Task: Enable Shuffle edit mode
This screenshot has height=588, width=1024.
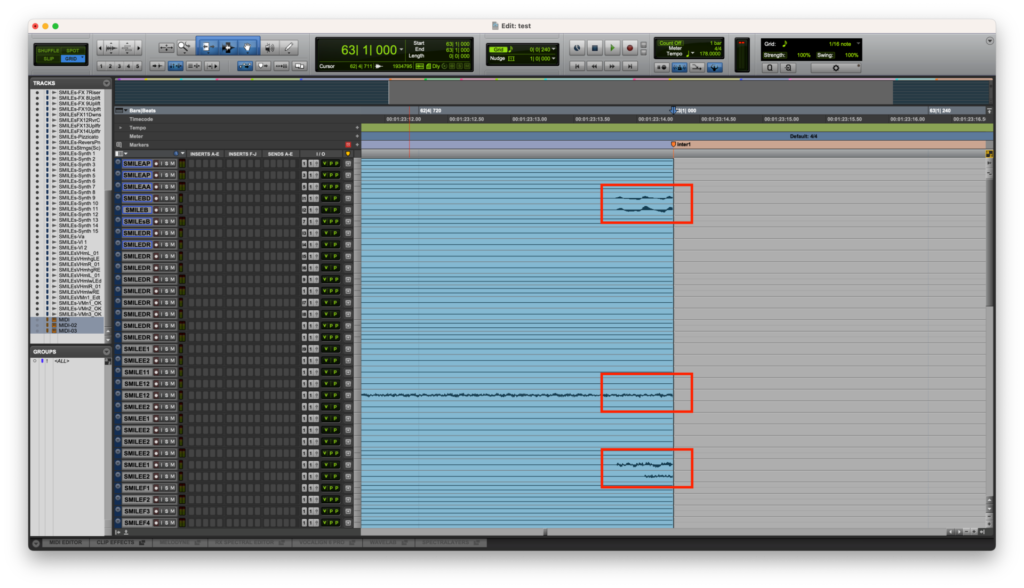Action: pos(48,50)
